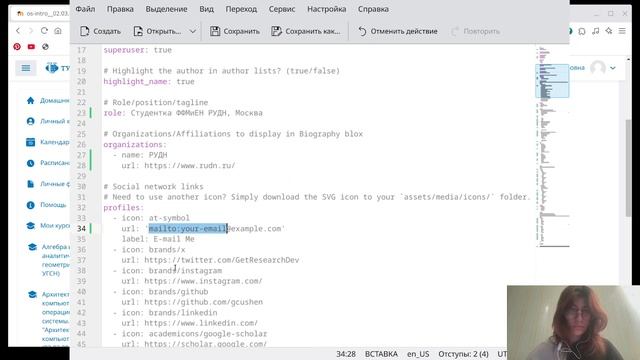Click the cursor position 34:28 in status bar
640x360 pixels.
click(346, 354)
